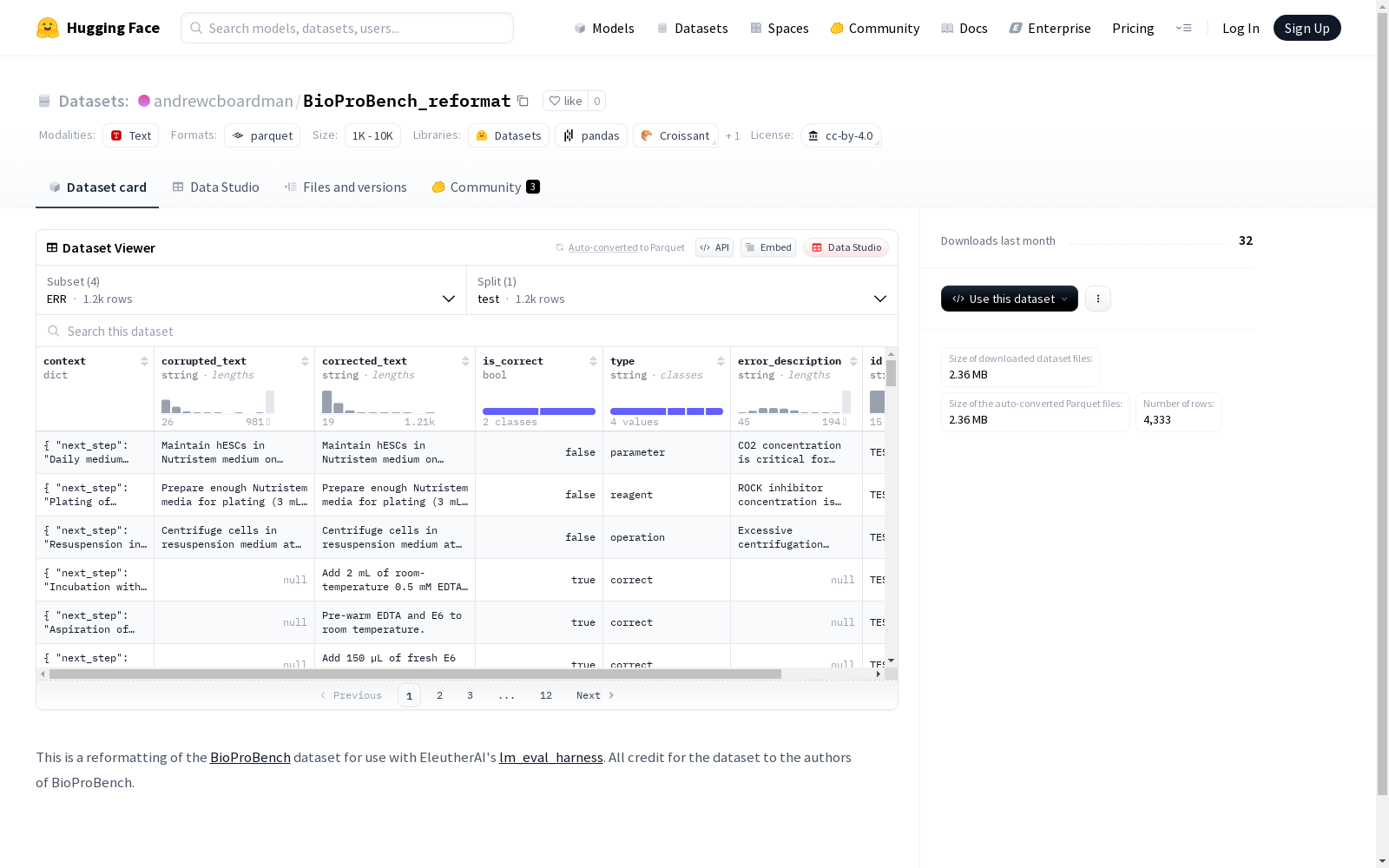This screenshot has height=868, width=1389.
Task: Open the BioProBench link in description
Action: click(250, 757)
